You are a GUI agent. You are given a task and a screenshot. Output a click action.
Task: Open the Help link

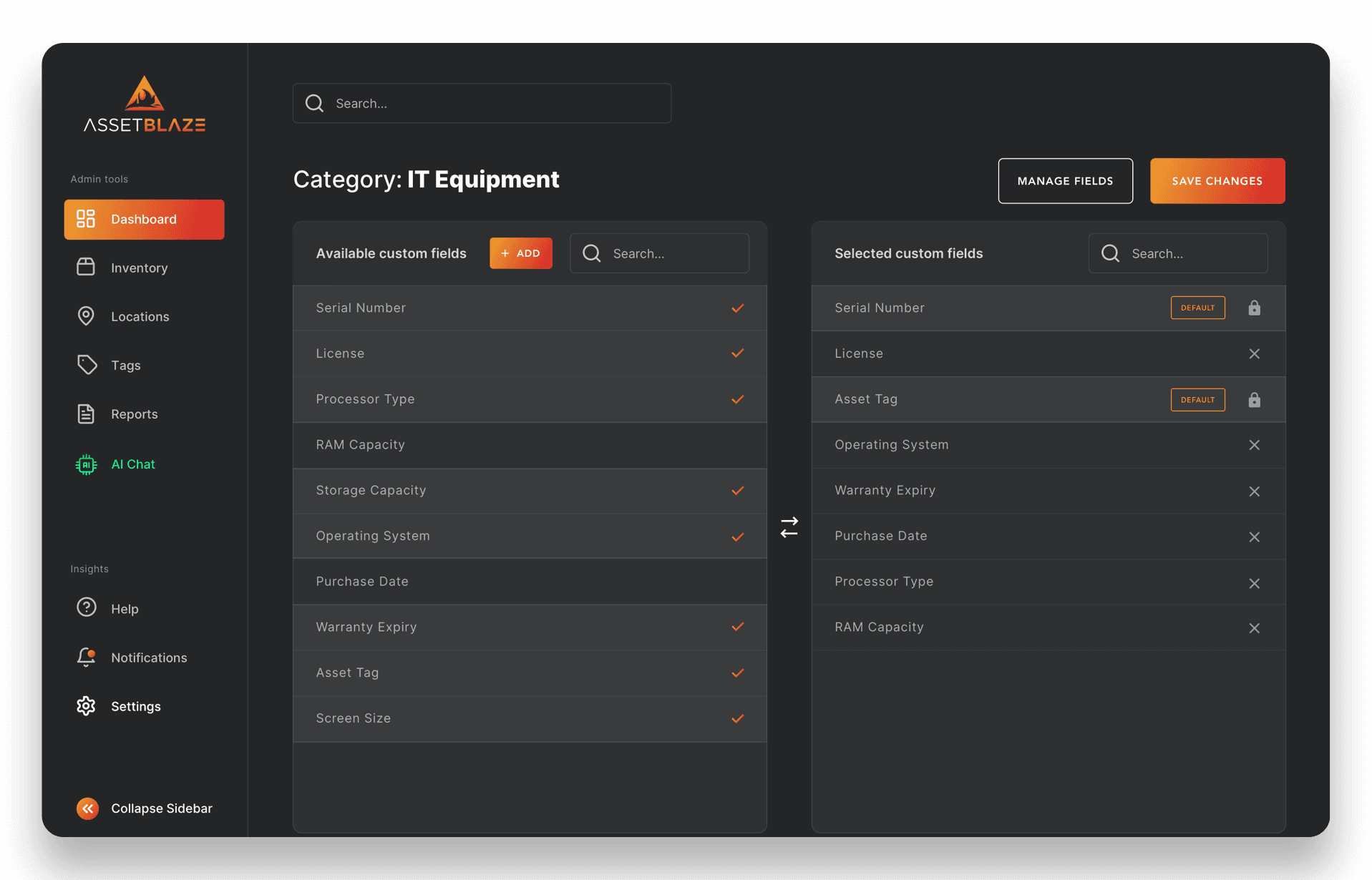144,609
